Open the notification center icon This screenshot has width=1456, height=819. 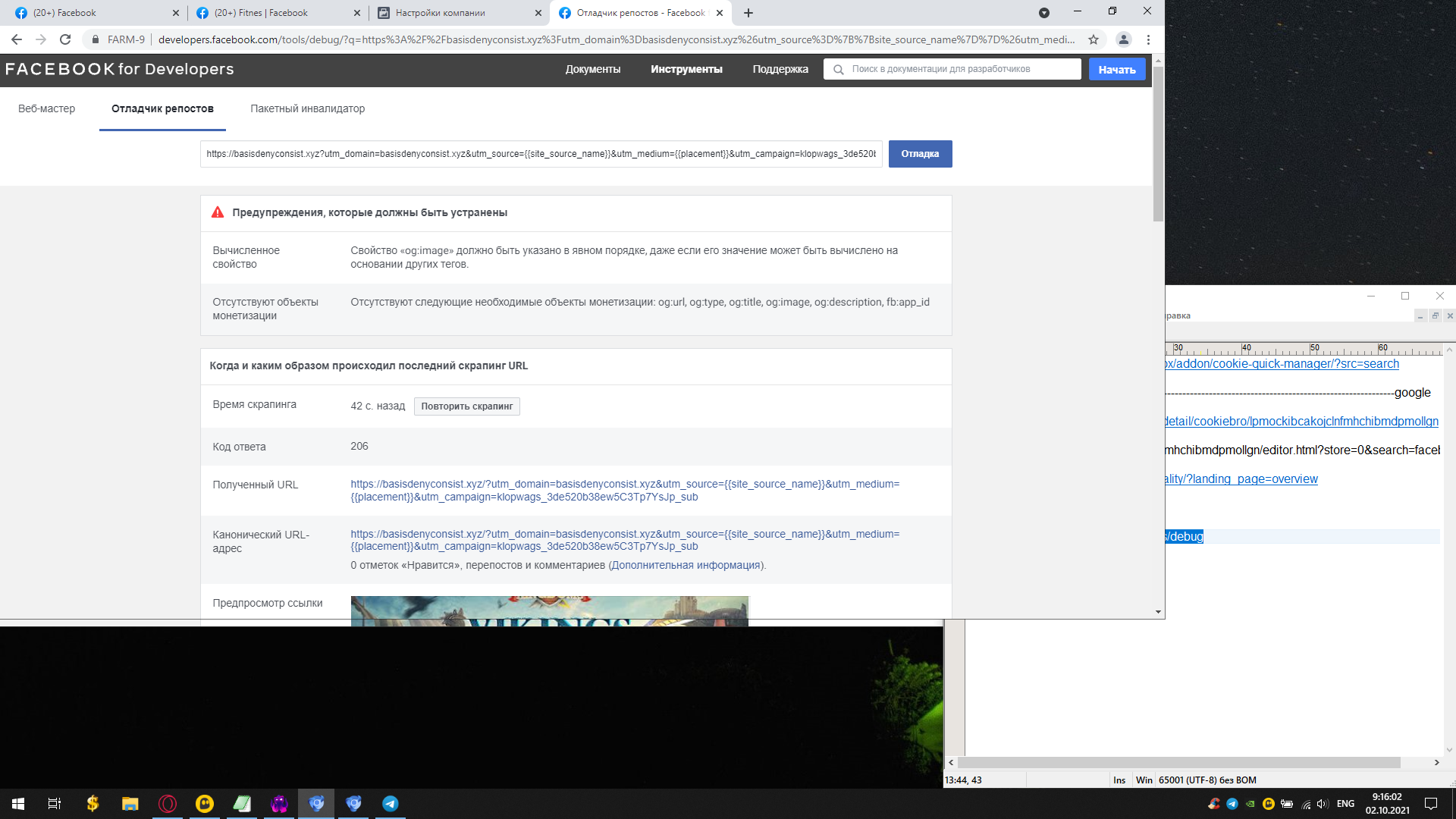(1431, 804)
